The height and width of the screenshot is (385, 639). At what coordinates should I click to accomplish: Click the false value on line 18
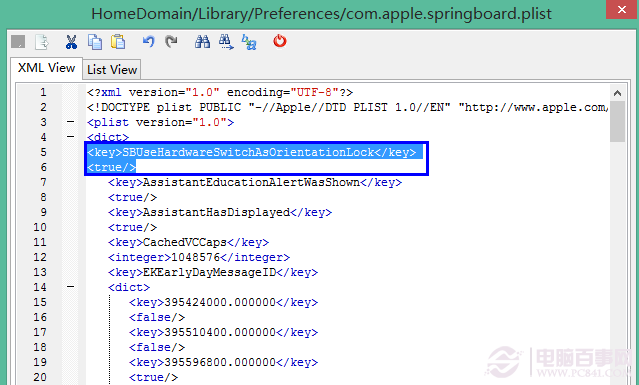tap(157, 347)
